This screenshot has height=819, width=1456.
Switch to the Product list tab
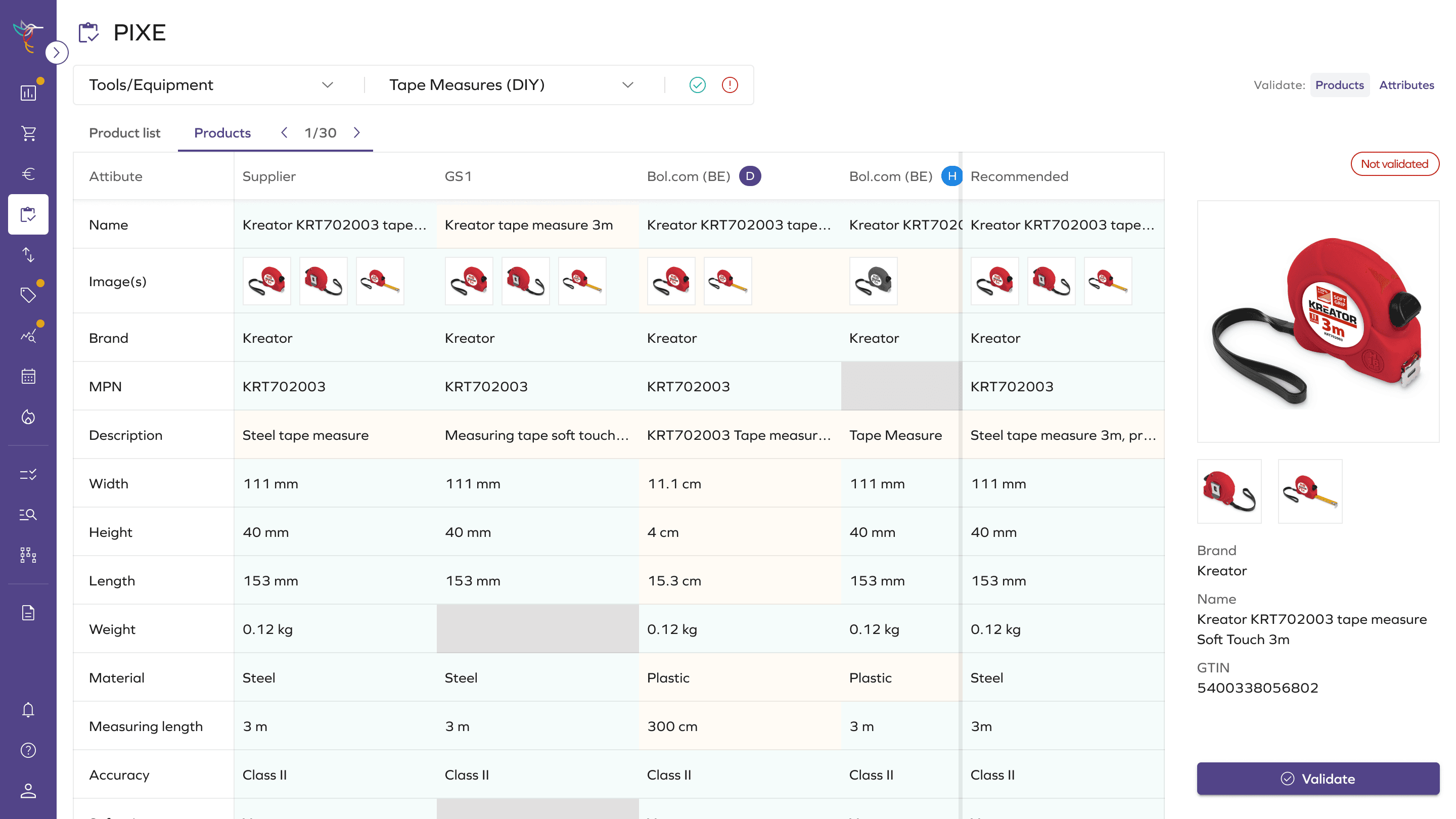pyautogui.click(x=124, y=133)
